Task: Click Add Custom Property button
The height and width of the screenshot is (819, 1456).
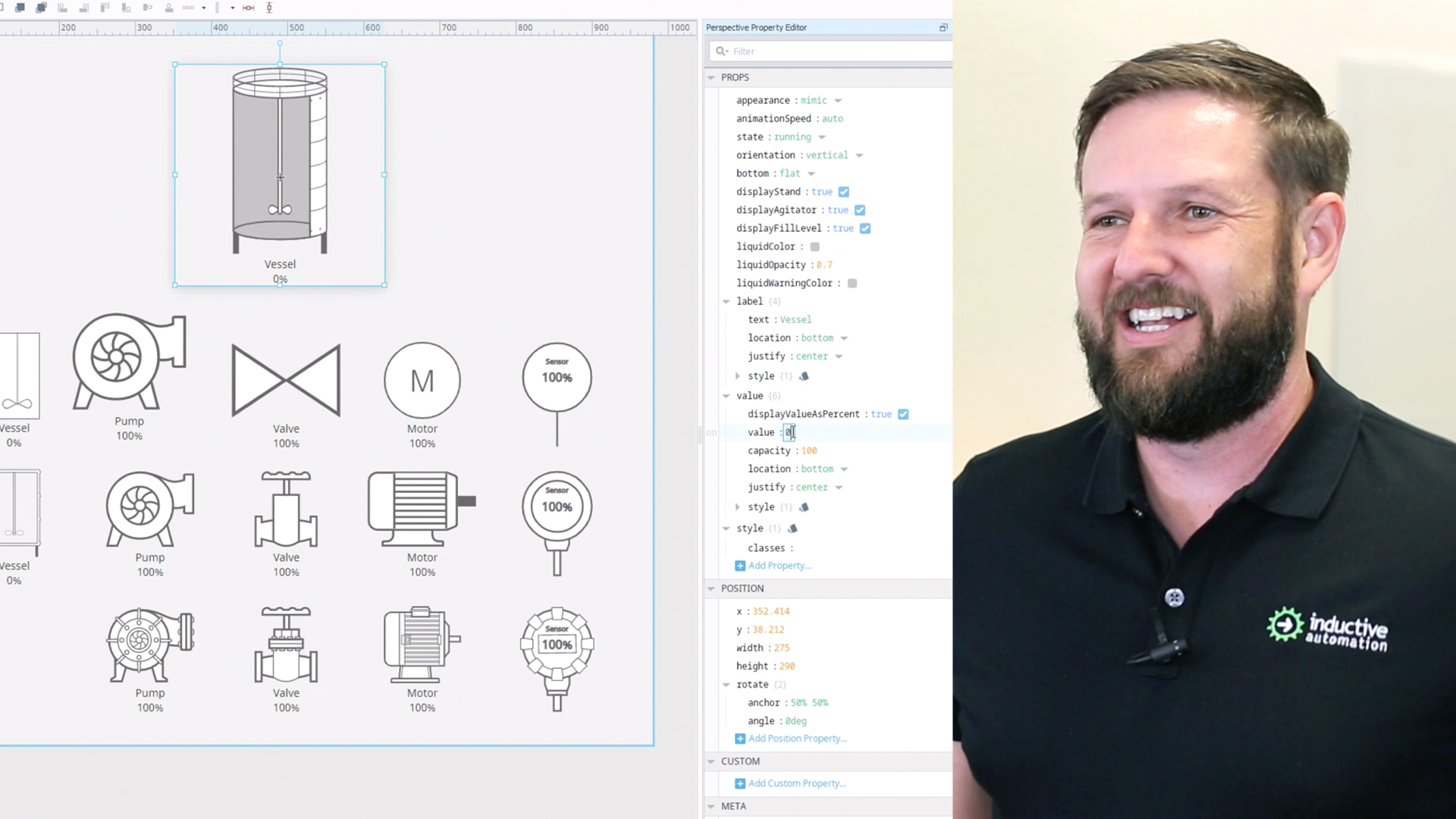Action: point(790,783)
